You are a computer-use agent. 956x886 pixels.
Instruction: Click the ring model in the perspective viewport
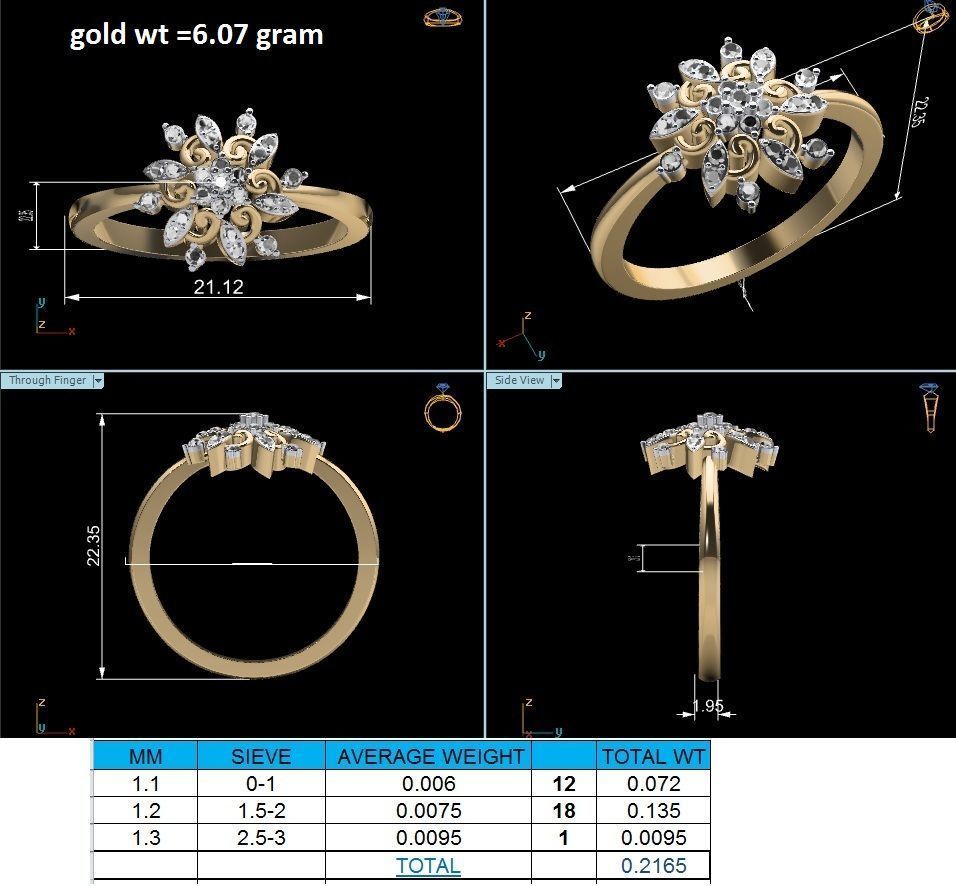pos(737,169)
